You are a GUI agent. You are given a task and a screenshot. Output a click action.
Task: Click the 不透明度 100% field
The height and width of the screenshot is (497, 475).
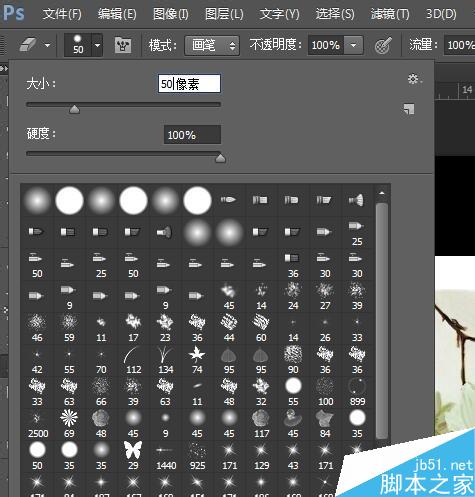click(325, 45)
